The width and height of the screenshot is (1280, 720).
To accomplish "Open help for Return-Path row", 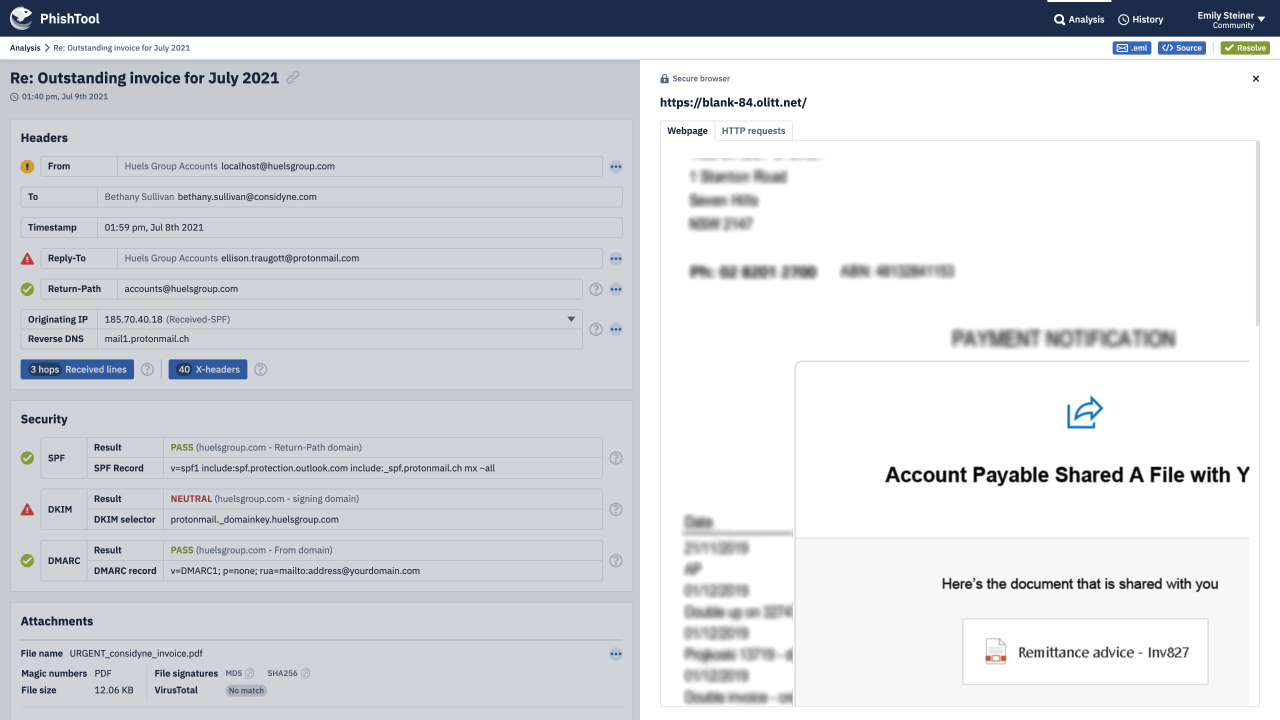I will (596, 289).
